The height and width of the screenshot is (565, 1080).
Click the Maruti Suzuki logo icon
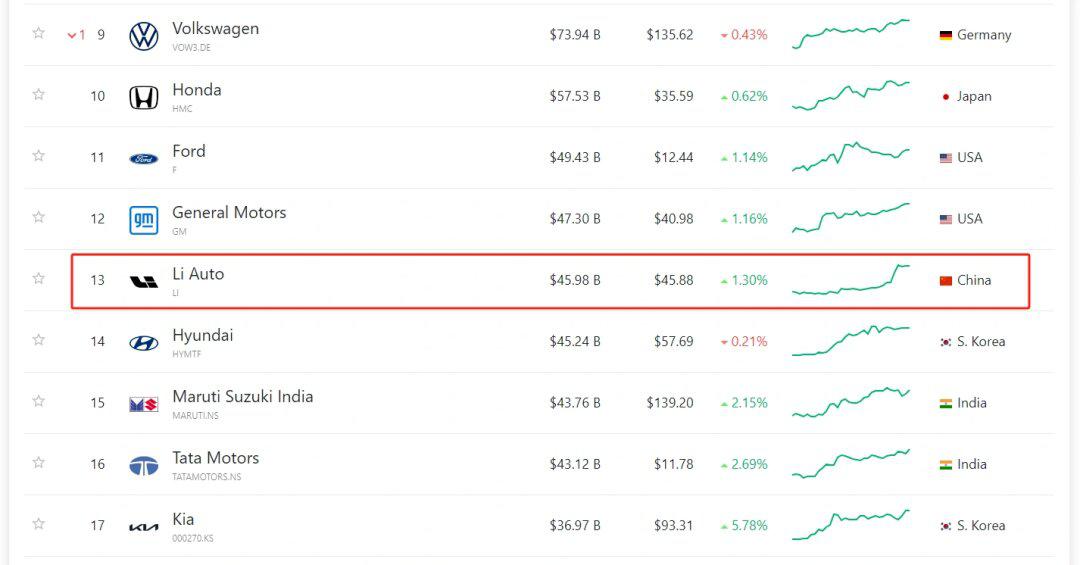(x=144, y=404)
